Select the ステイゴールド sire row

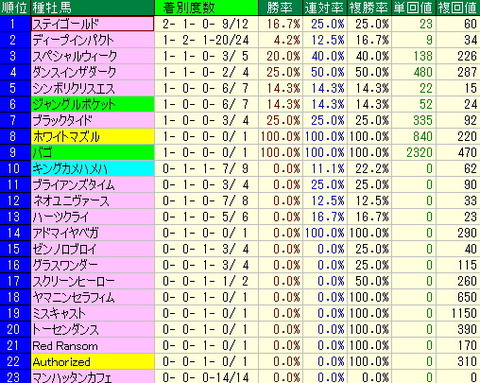[x=93, y=24]
